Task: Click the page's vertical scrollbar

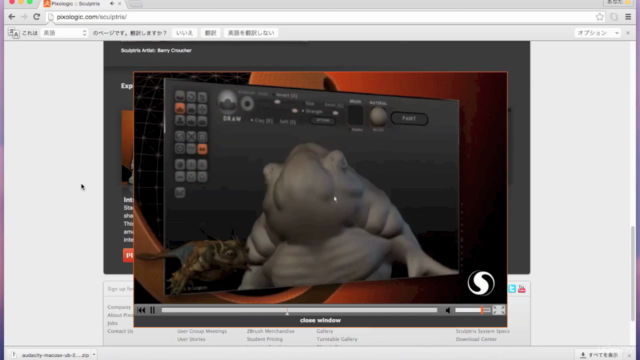Action: tap(633, 273)
